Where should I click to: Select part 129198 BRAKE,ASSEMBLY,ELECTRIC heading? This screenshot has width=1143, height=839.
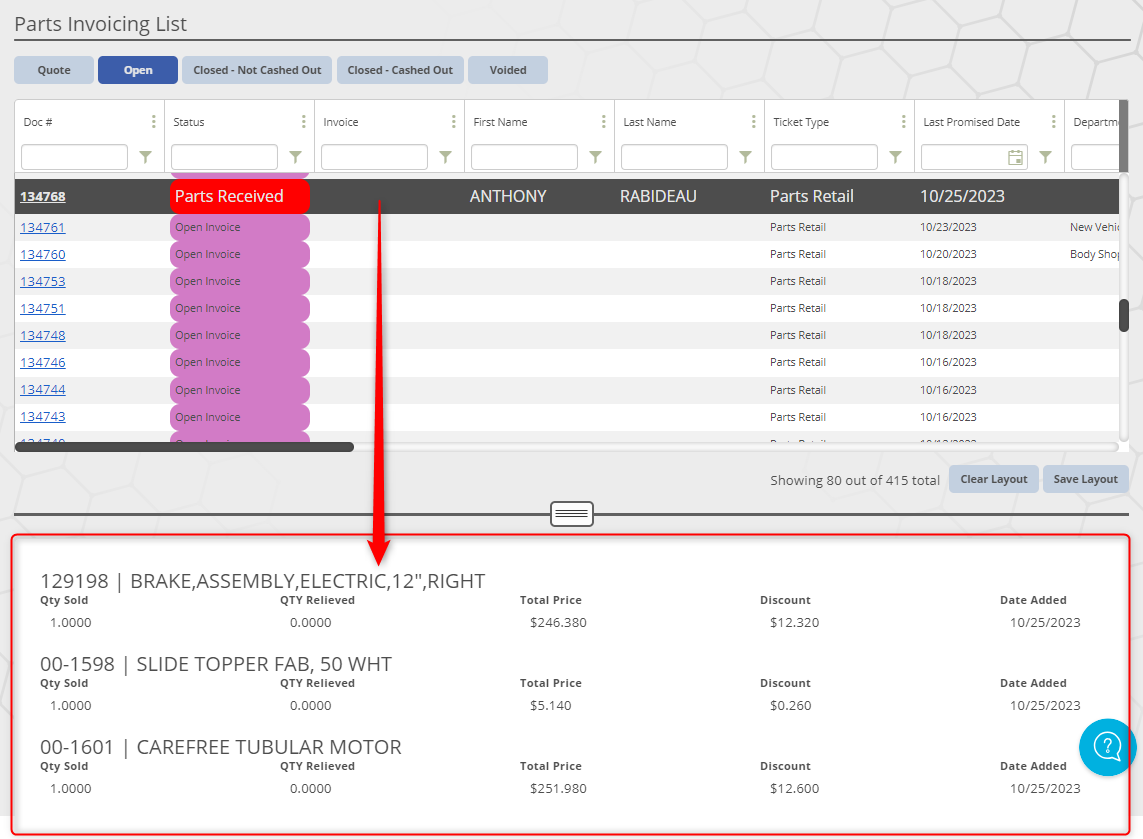pos(262,581)
